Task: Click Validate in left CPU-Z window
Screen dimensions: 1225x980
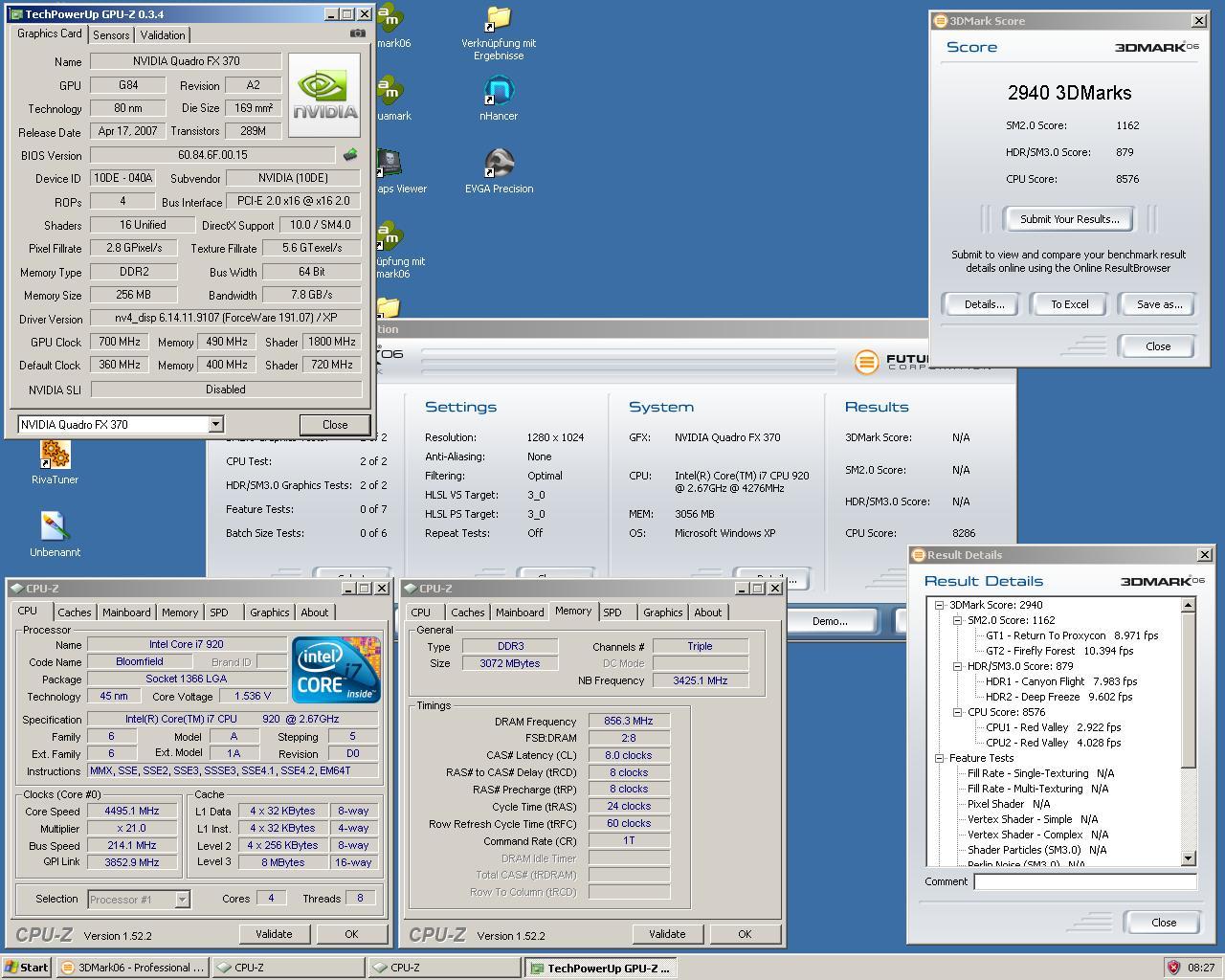Action: point(274,934)
